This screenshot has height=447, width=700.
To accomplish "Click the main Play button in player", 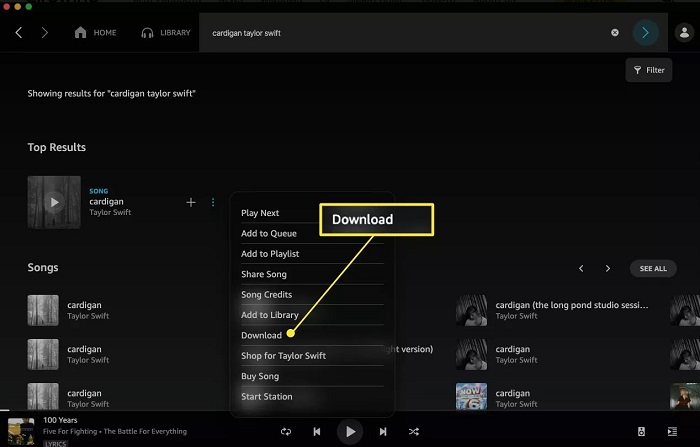I will click(x=350, y=432).
